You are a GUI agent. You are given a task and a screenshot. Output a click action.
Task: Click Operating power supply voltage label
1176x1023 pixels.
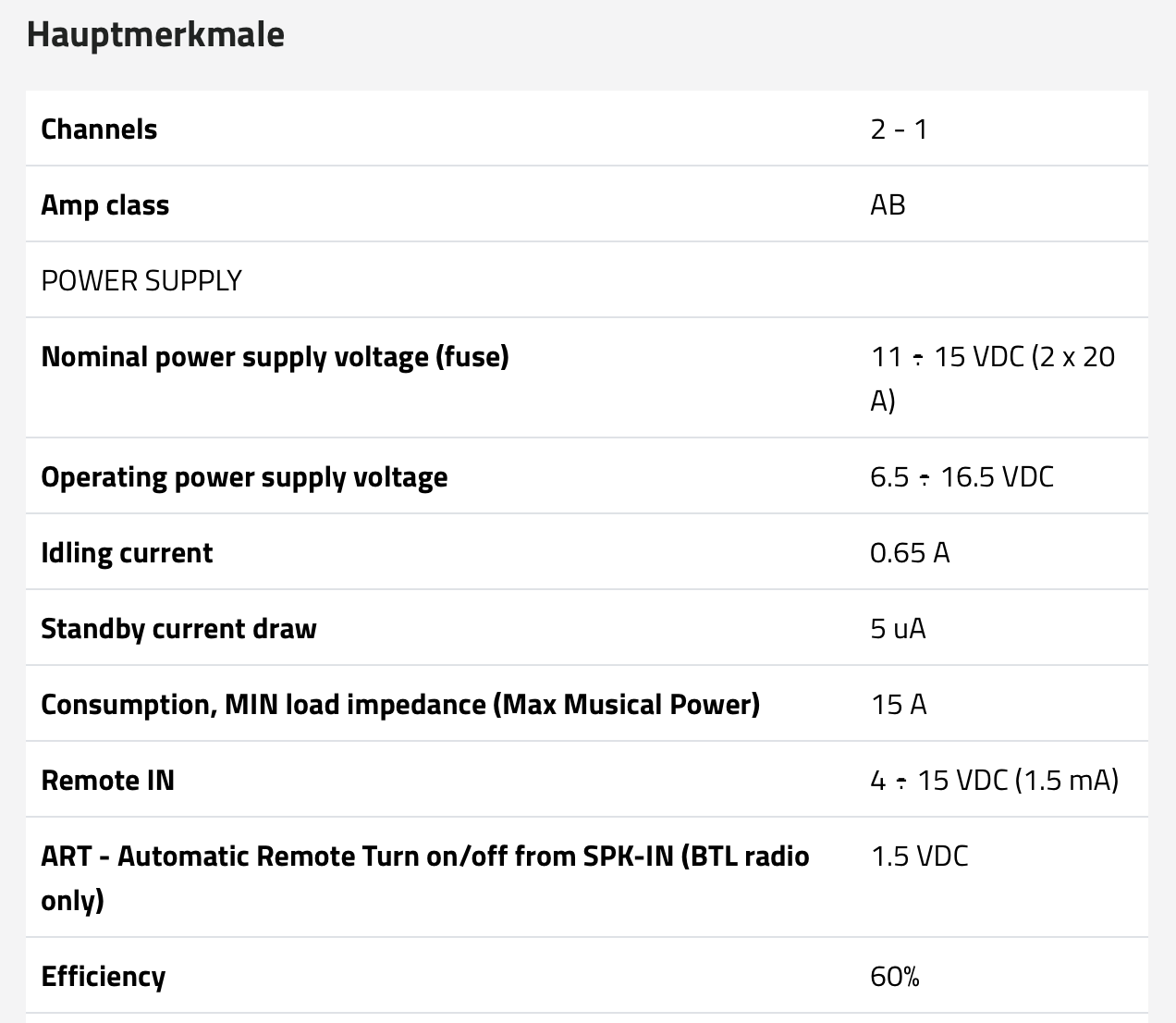coord(244,476)
